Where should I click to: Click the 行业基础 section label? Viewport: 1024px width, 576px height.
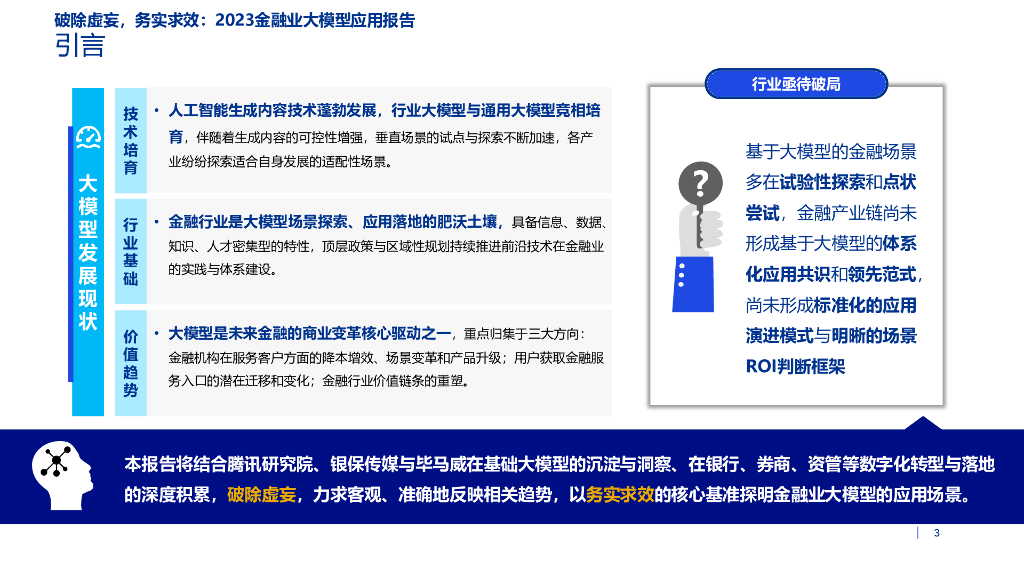coord(131,252)
